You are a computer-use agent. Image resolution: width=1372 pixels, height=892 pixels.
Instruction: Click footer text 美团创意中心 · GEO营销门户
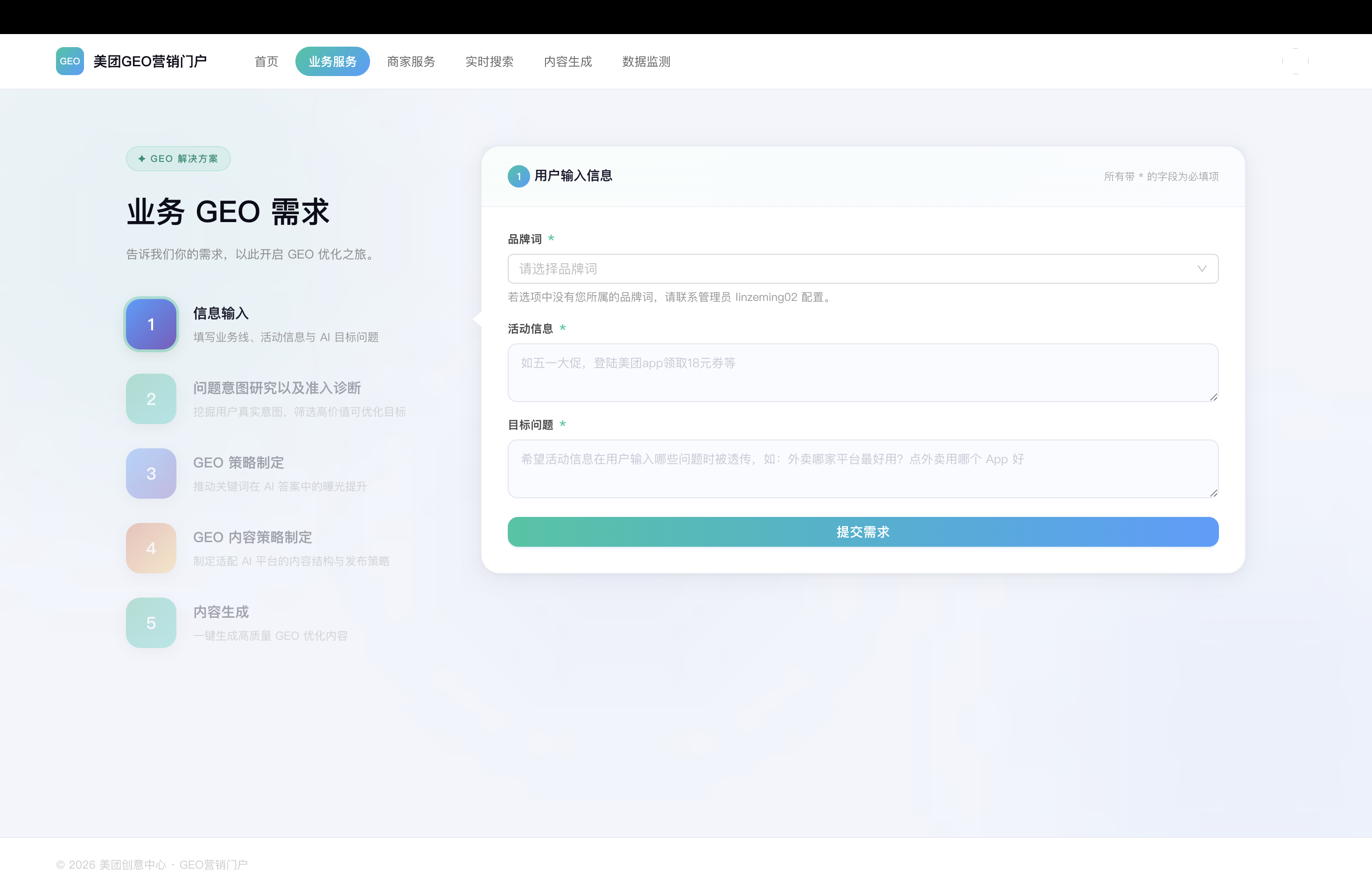[x=173, y=865]
